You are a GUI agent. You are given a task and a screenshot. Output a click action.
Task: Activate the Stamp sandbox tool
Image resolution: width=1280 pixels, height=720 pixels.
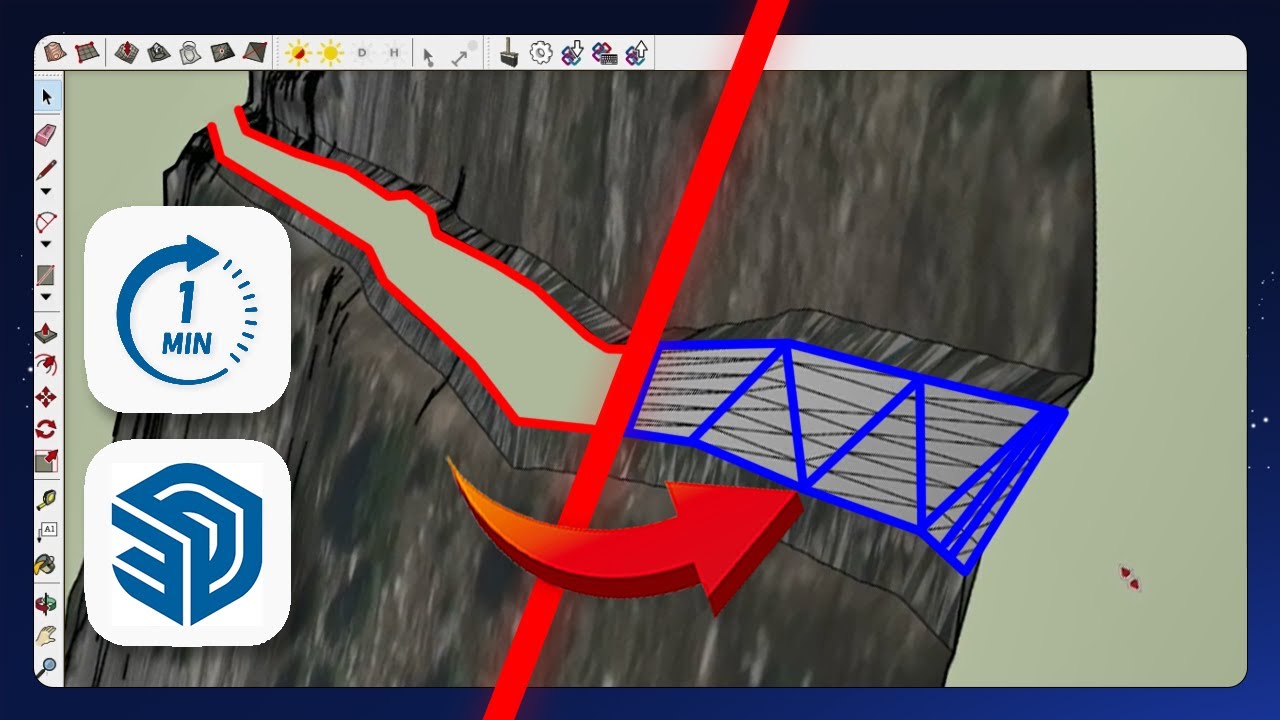pyautogui.click(x=158, y=52)
